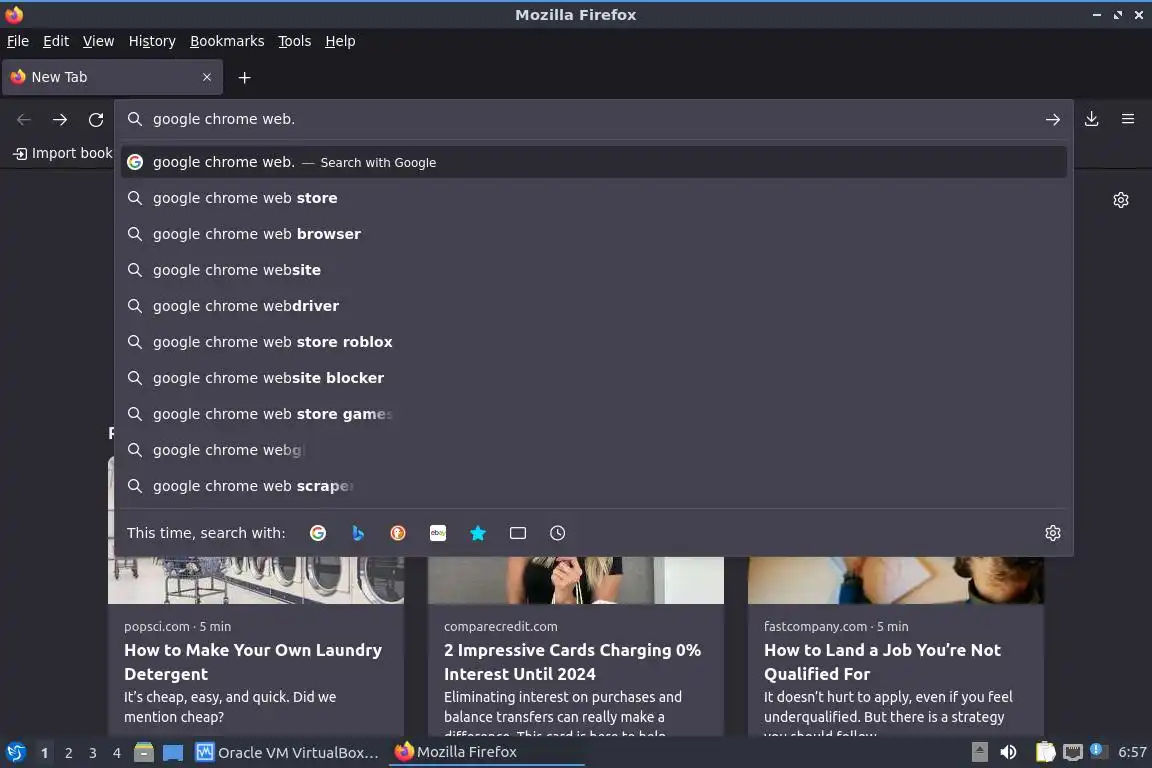Open search settings gear in dropdown
Image resolution: width=1152 pixels, height=768 pixels.
point(1053,533)
